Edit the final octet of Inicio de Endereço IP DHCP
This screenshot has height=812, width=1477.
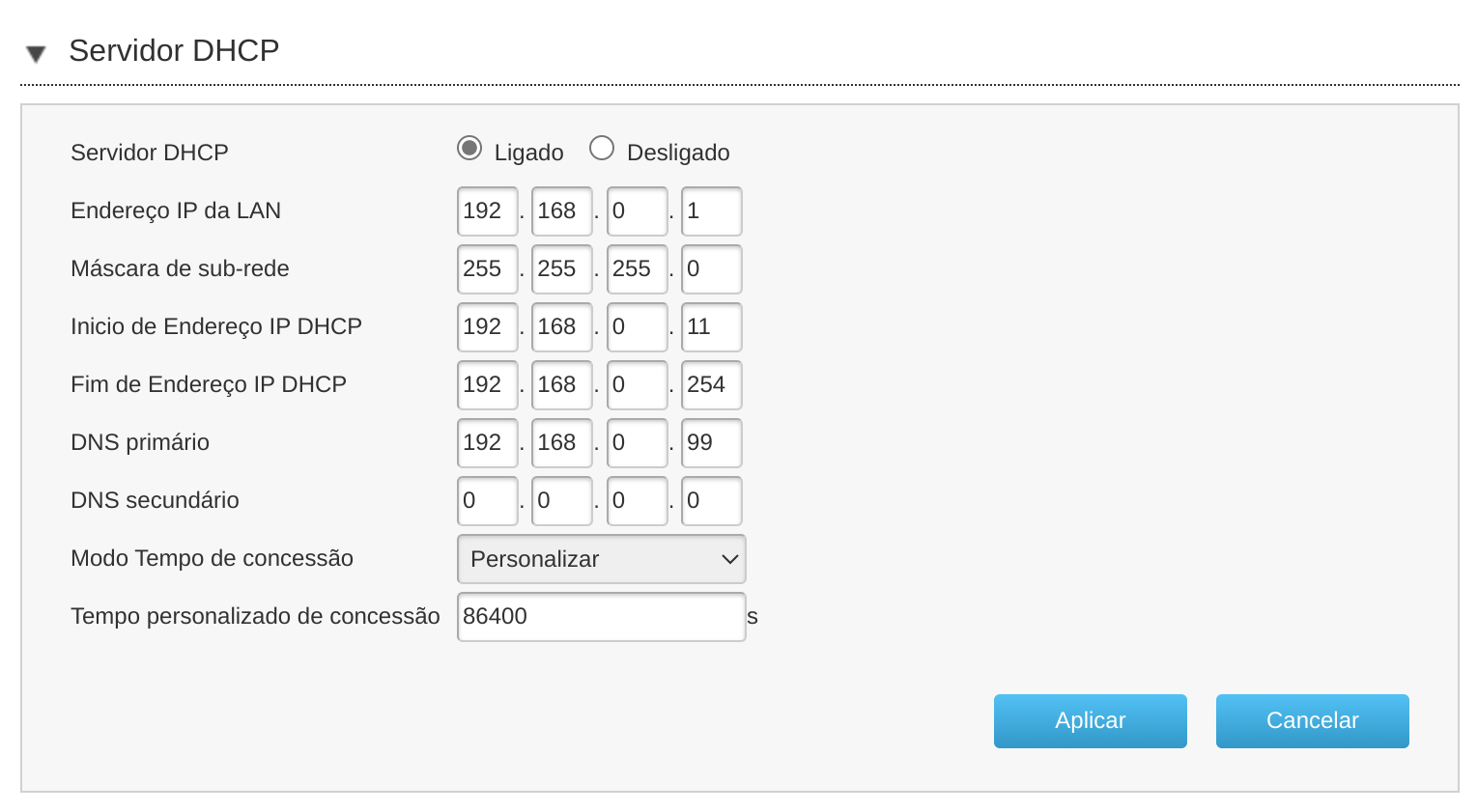pos(711,326)
